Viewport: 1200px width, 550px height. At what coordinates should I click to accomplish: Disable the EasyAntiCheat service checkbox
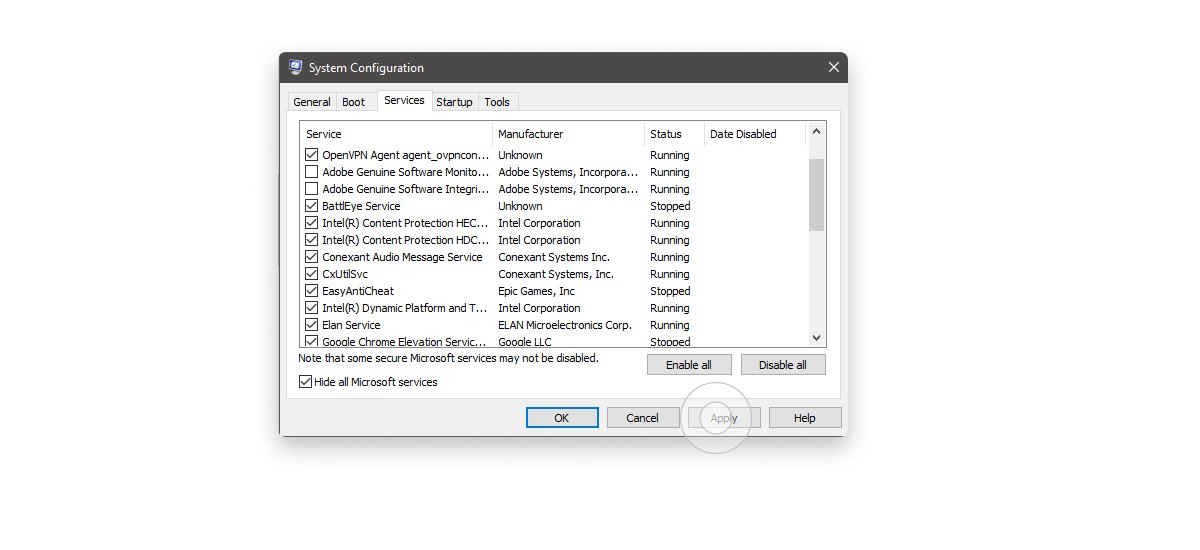(312, 291)
